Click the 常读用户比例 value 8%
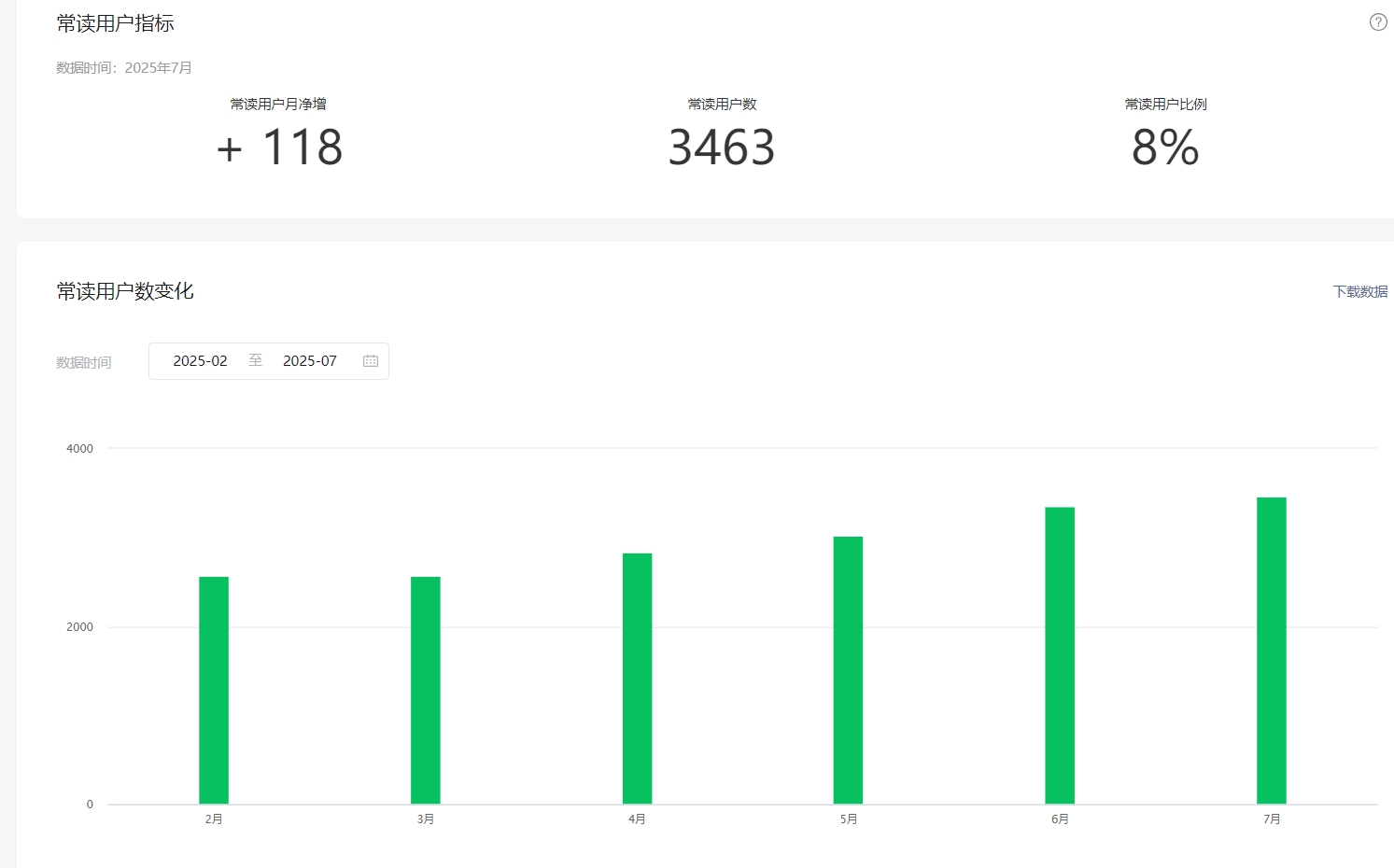Screen dimensions: 1394x868 click(1165, 147)
